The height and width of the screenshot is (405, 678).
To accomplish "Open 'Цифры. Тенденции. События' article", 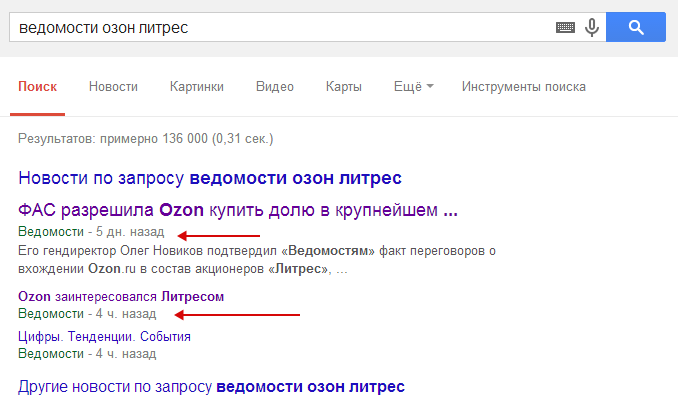I will coord(104,337).
